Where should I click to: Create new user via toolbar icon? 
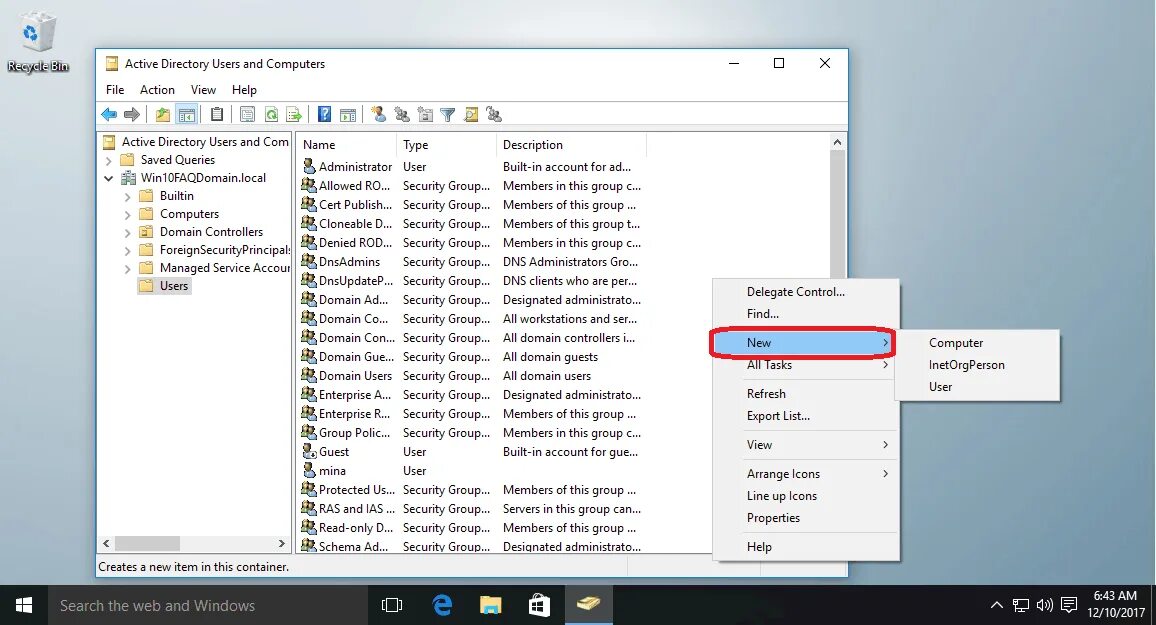379,114
